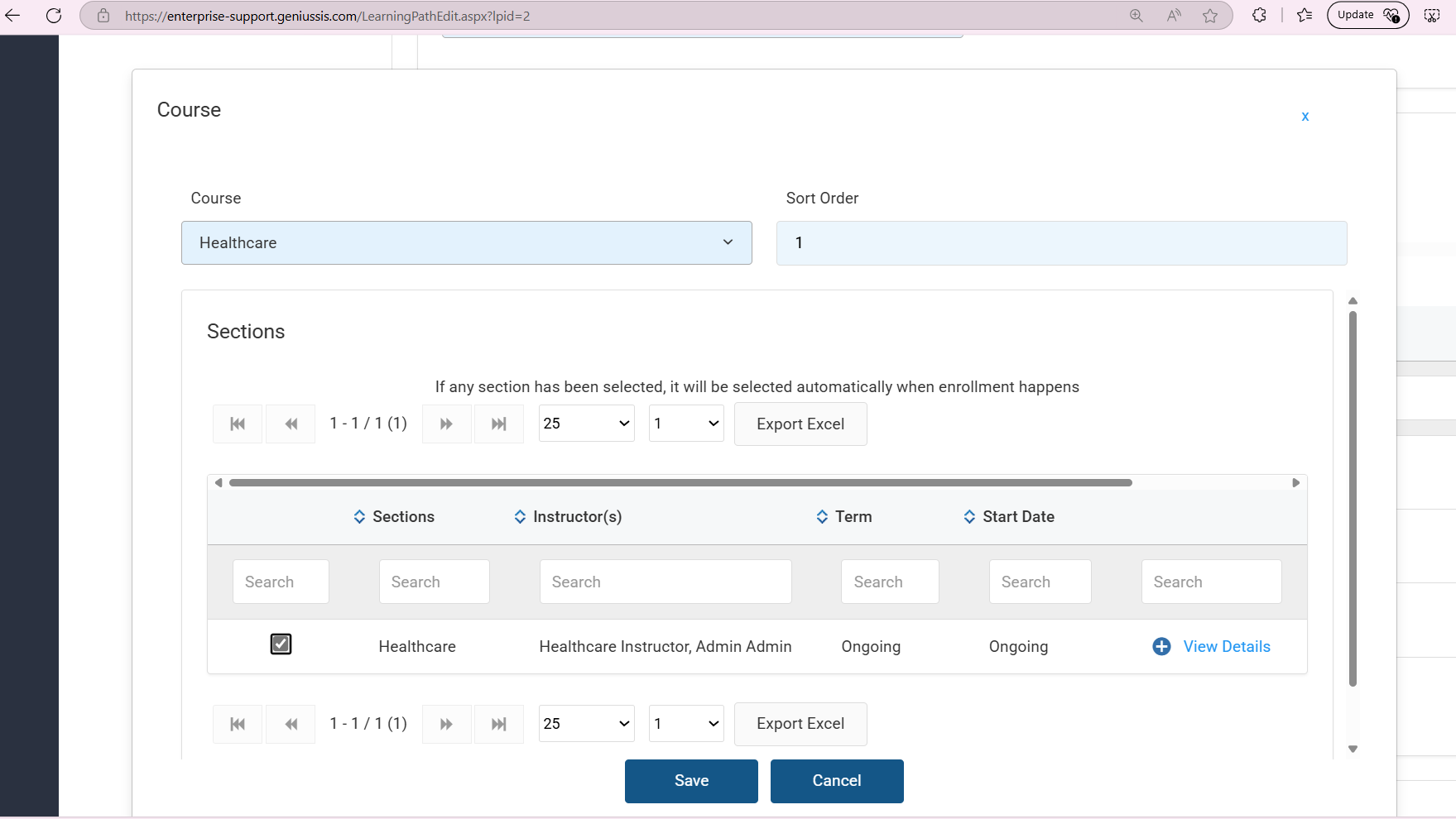Go to first page in top pager
The width and height of the screenshot is (1456, 819).
(x=238, y=424)
